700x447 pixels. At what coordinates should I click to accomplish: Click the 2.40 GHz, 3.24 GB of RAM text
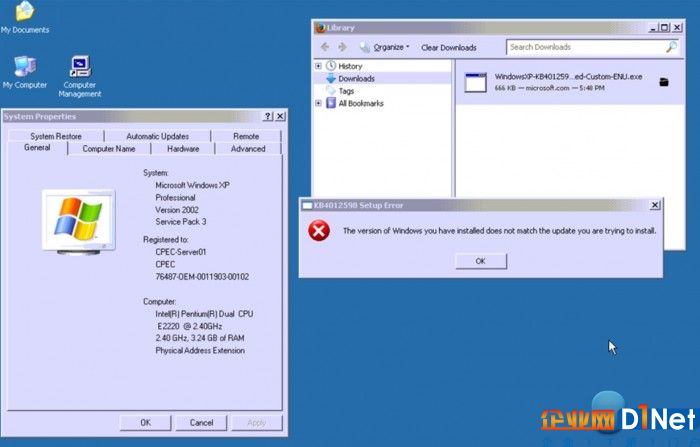click(x=200, y=338)
